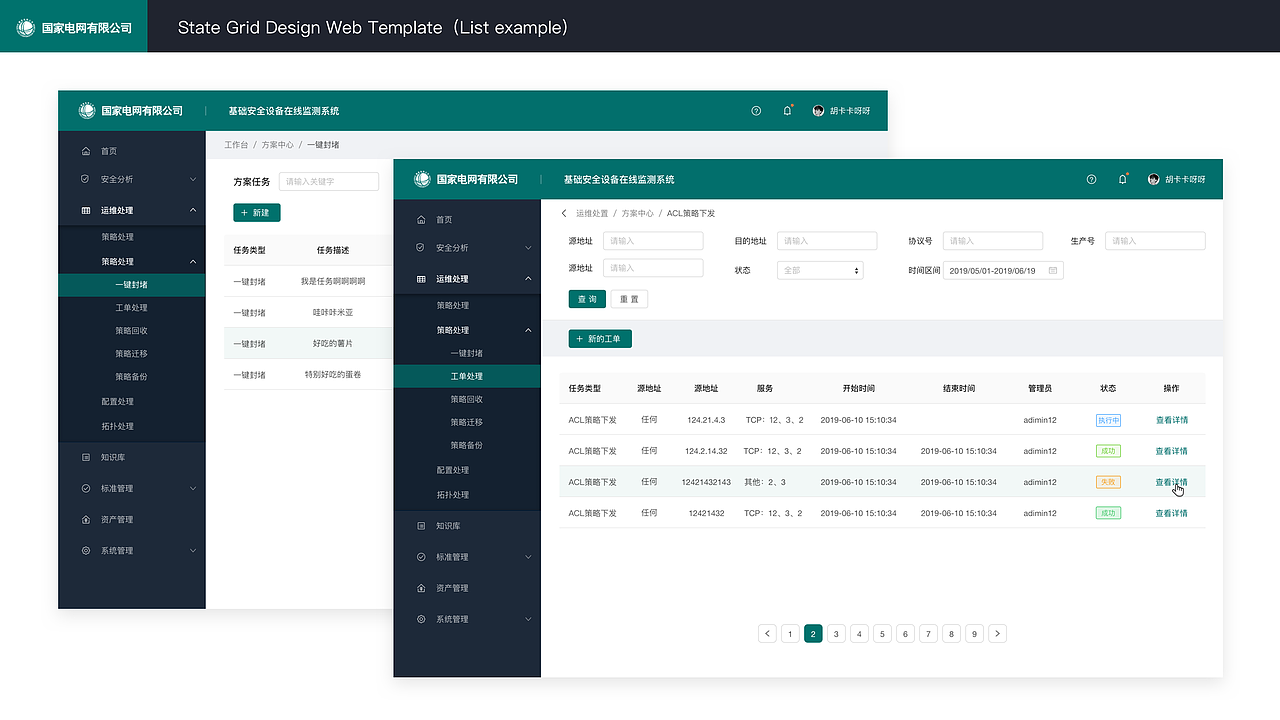Viewport: 1280px width, 720px height.
Task: Click the State Grid logo in the front window
Action: click(x=421, y=179)
